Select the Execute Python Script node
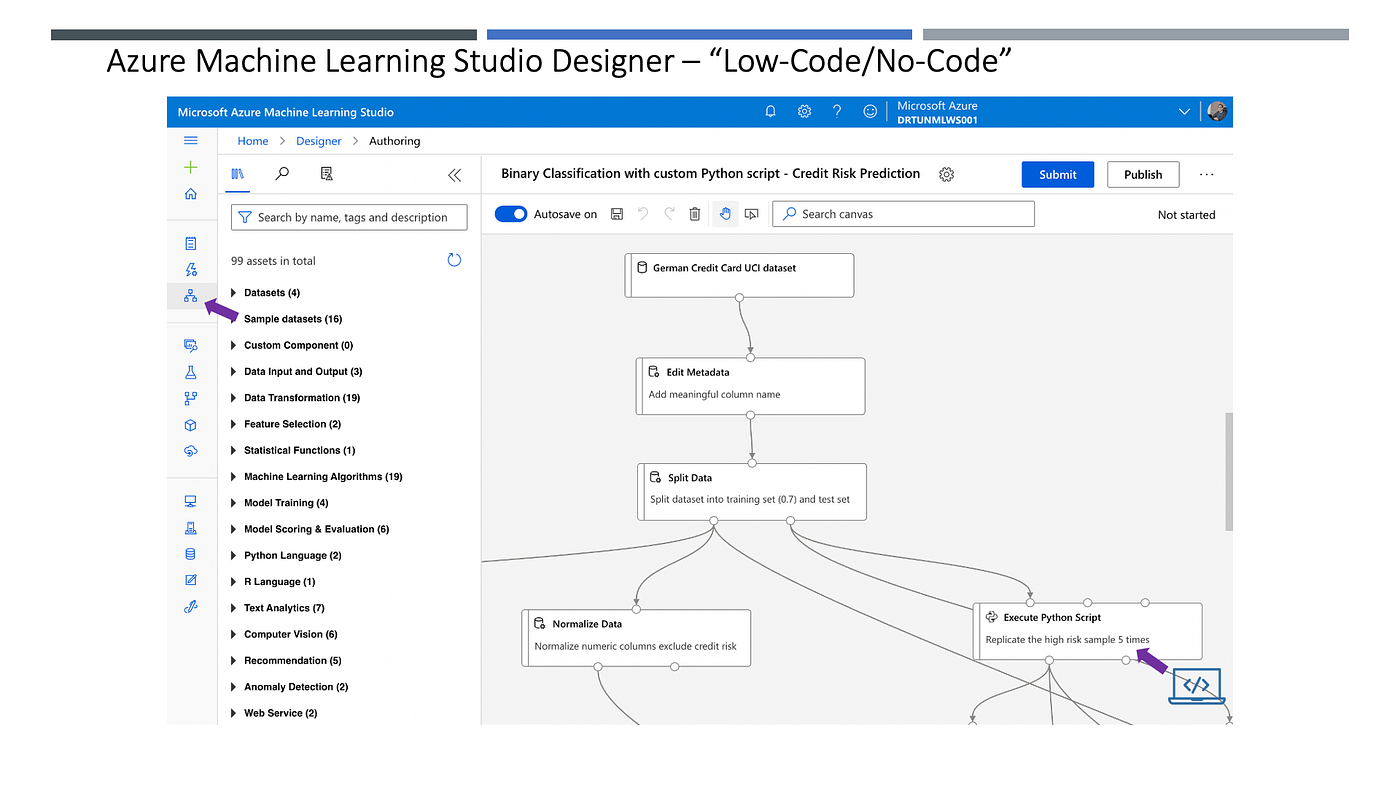Screen dimensions: 1400x788 (1088, 630)
